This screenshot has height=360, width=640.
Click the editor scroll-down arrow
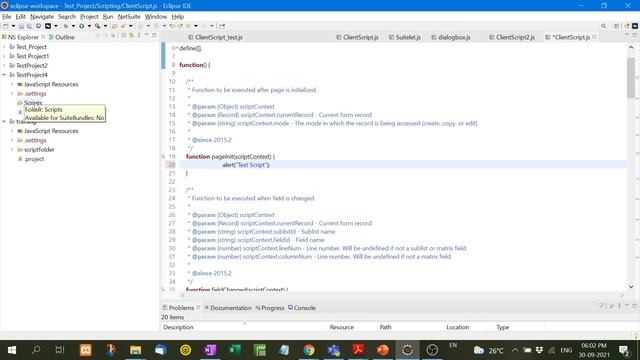[631, 287]
